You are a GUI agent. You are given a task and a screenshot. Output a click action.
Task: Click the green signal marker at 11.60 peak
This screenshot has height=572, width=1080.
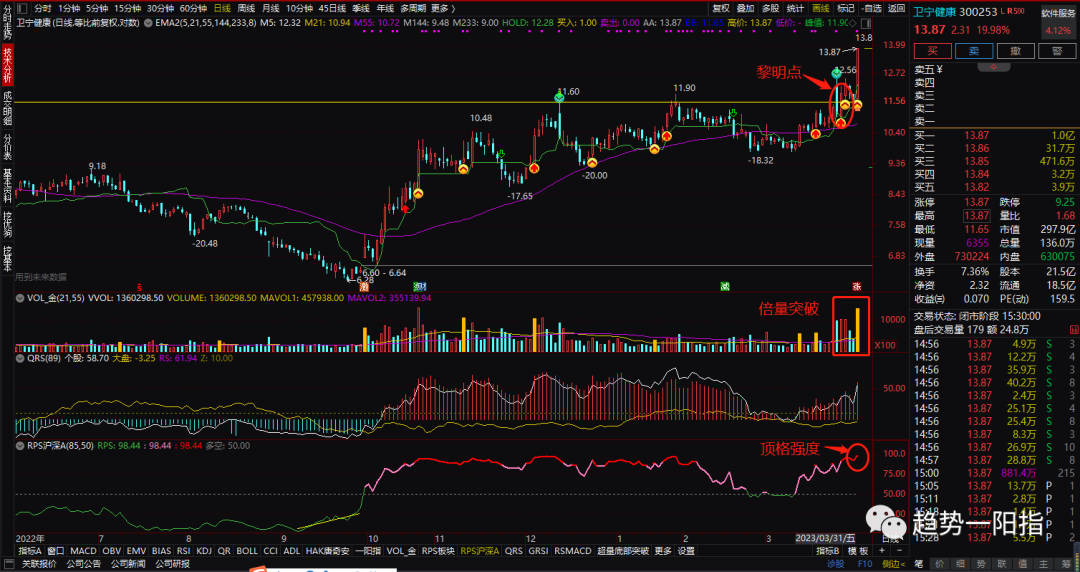point(560,99)
